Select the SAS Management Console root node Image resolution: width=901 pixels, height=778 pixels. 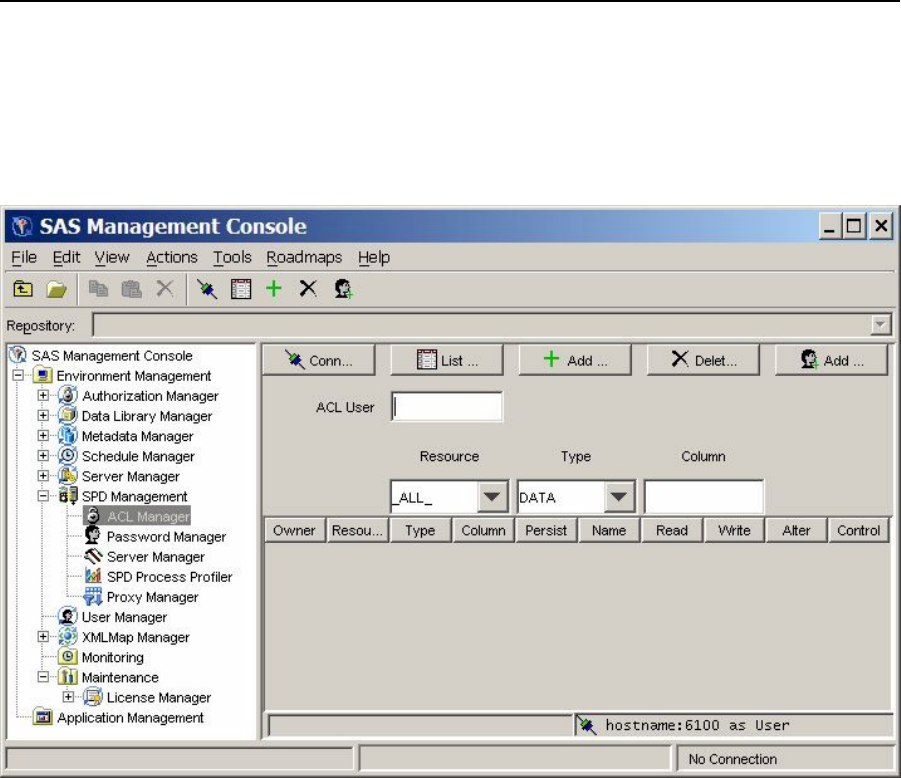click(x=101, y=355)
